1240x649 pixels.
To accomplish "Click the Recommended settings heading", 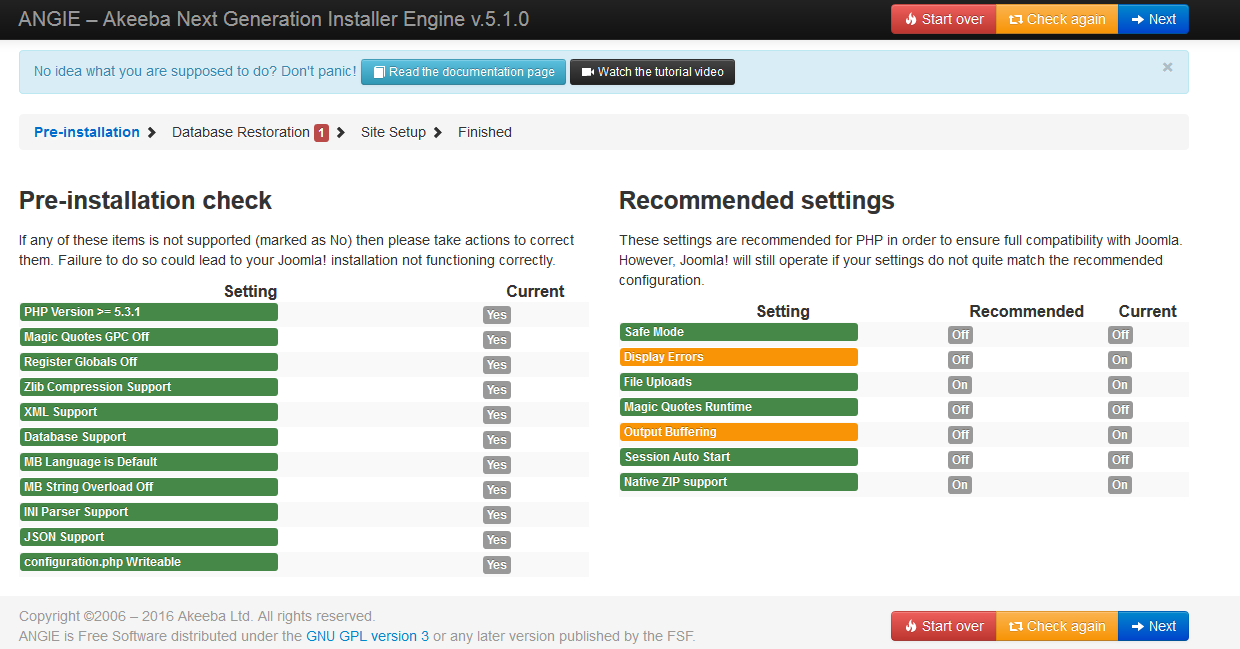I will coord(757,201).
